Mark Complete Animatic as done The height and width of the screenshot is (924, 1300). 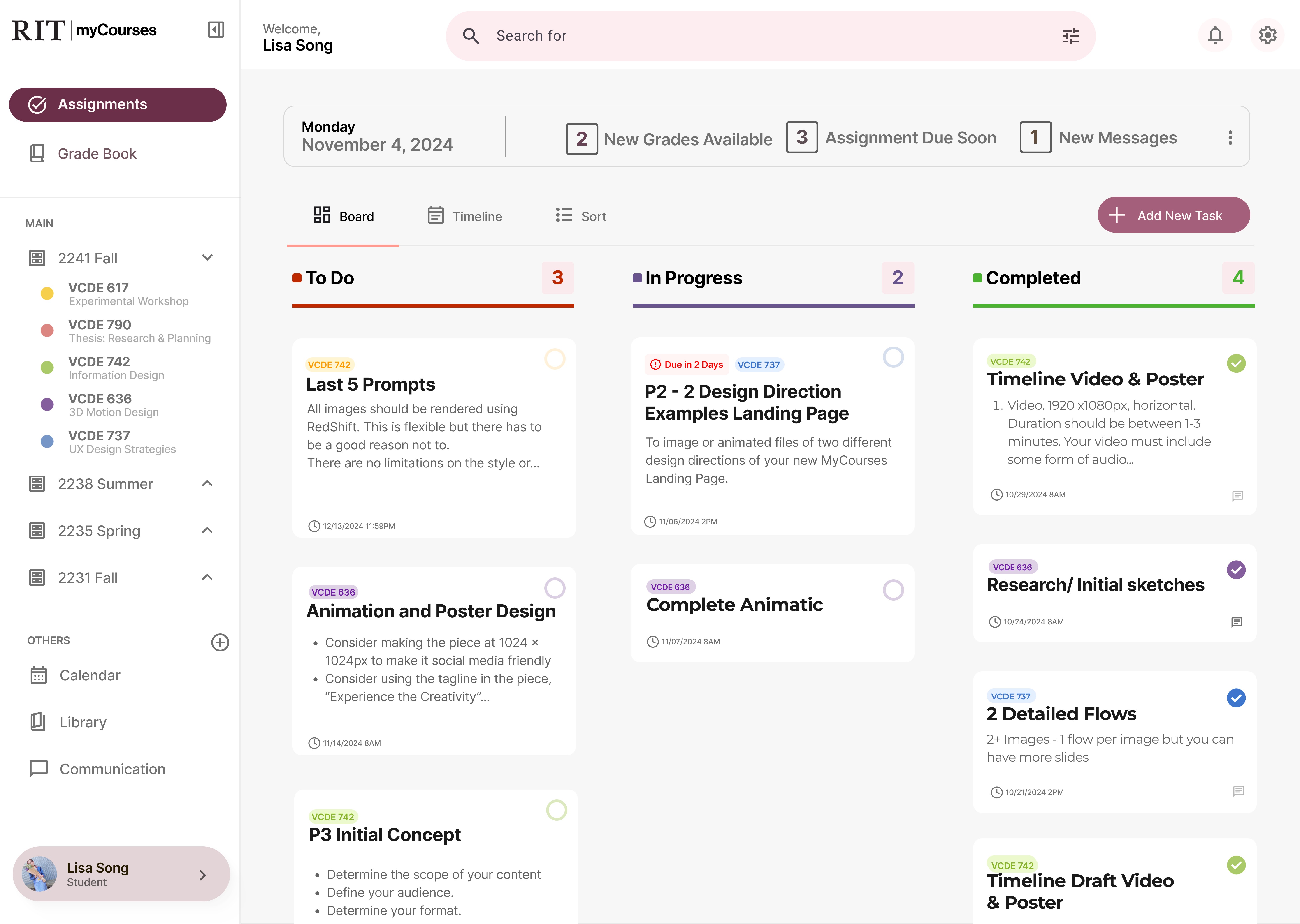pyautogui.click(x=894, y=590)
